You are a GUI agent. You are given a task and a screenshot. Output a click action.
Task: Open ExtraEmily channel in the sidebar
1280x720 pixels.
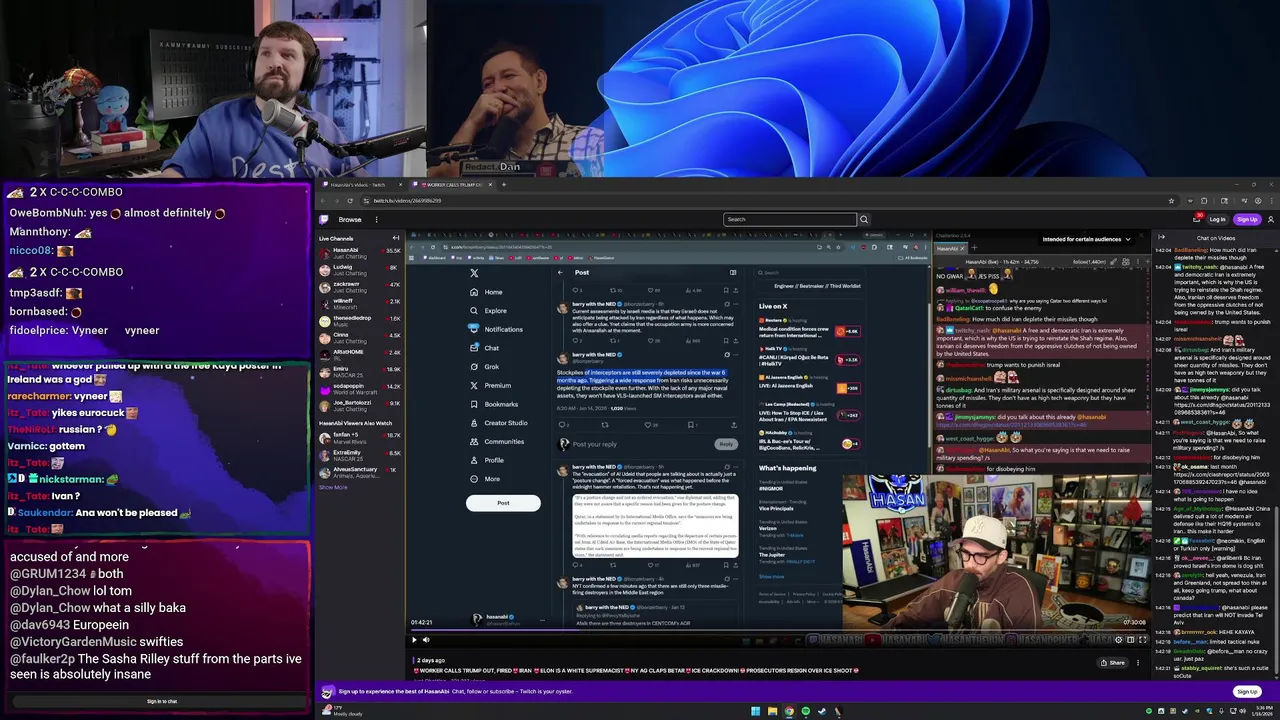pyautogui.click(x=360, y=455)
